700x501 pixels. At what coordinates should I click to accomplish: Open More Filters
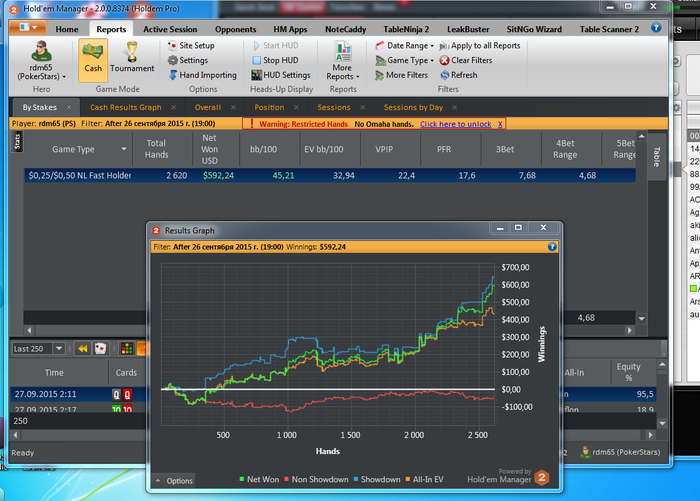coord(401,75)
